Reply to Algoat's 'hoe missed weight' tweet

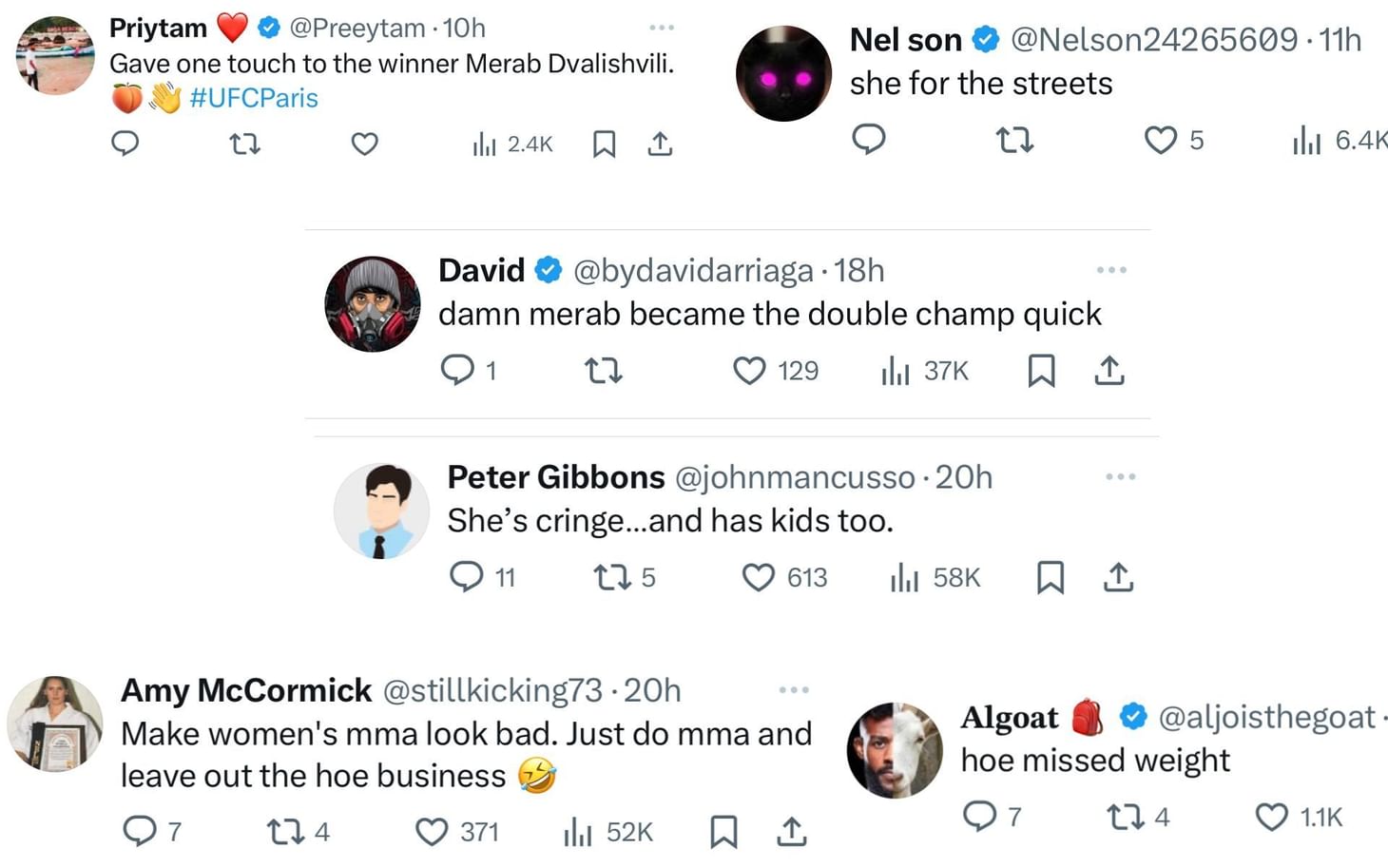tap(979, 816)
